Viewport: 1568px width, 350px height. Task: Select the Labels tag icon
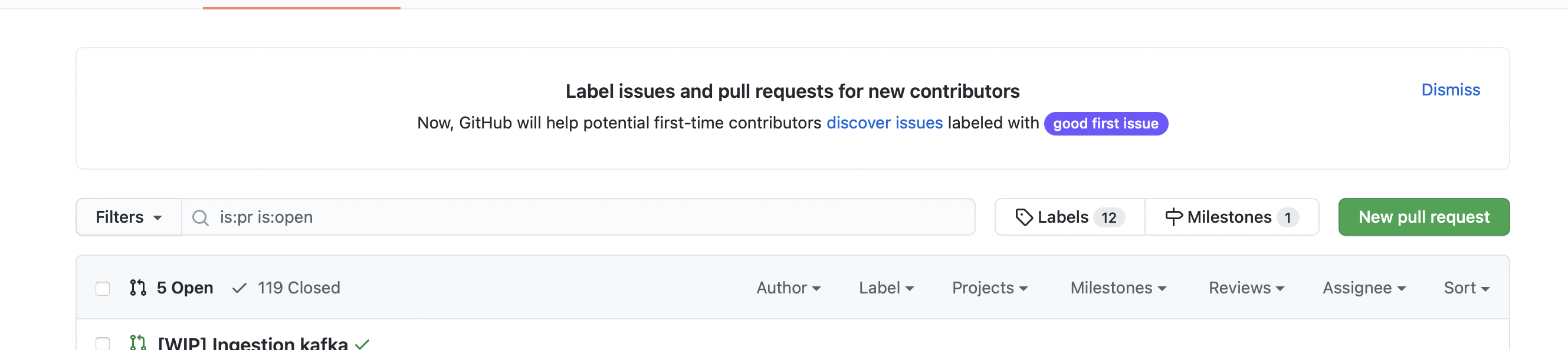(x=1026, y=216)
